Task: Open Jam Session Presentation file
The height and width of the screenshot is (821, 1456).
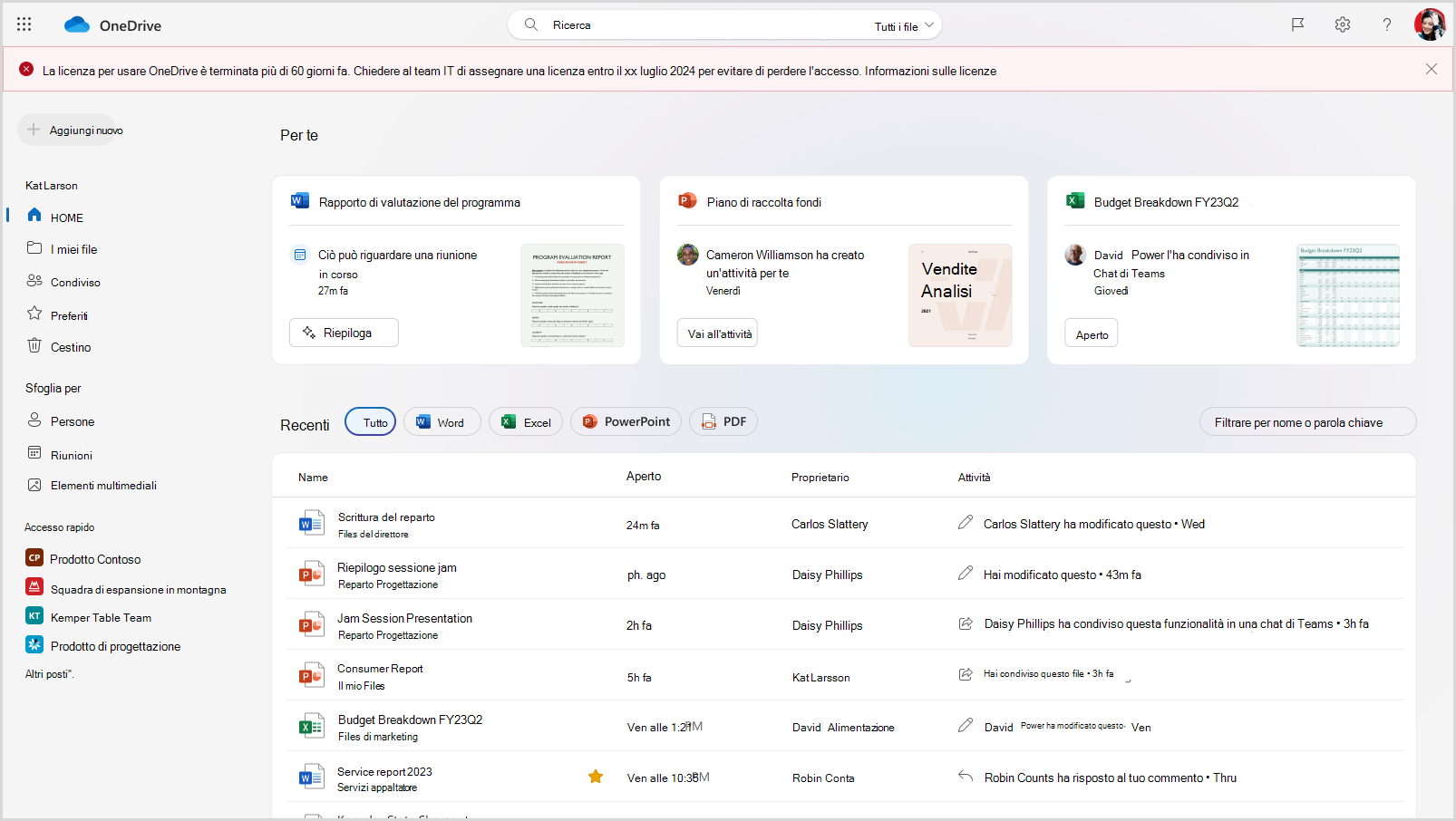Action: 404,618
